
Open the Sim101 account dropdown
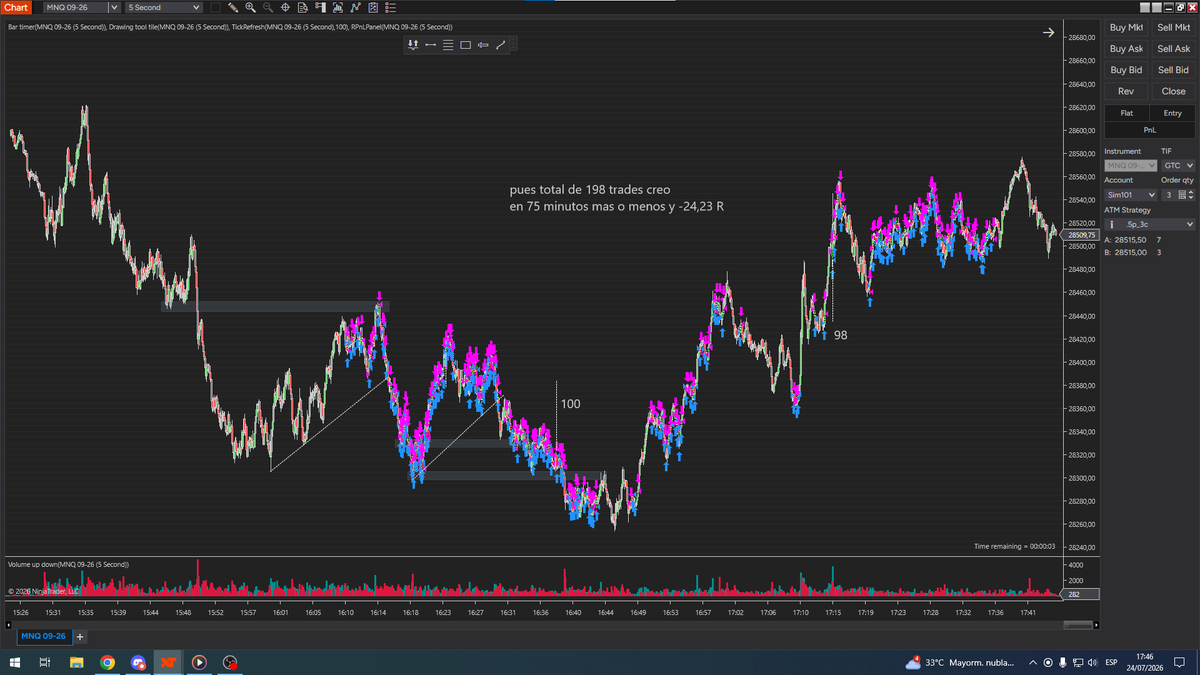point(1131,195)
